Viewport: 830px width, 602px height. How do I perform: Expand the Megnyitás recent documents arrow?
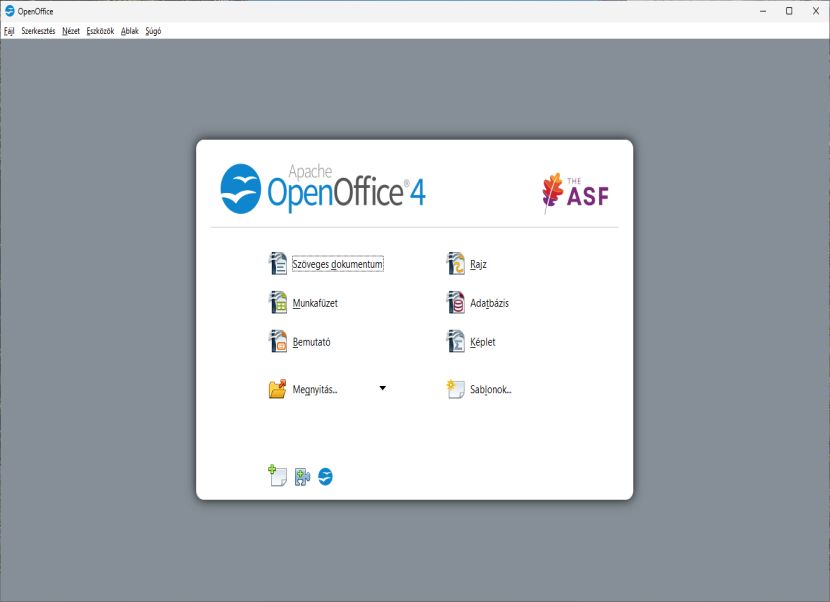click(383, 389)
